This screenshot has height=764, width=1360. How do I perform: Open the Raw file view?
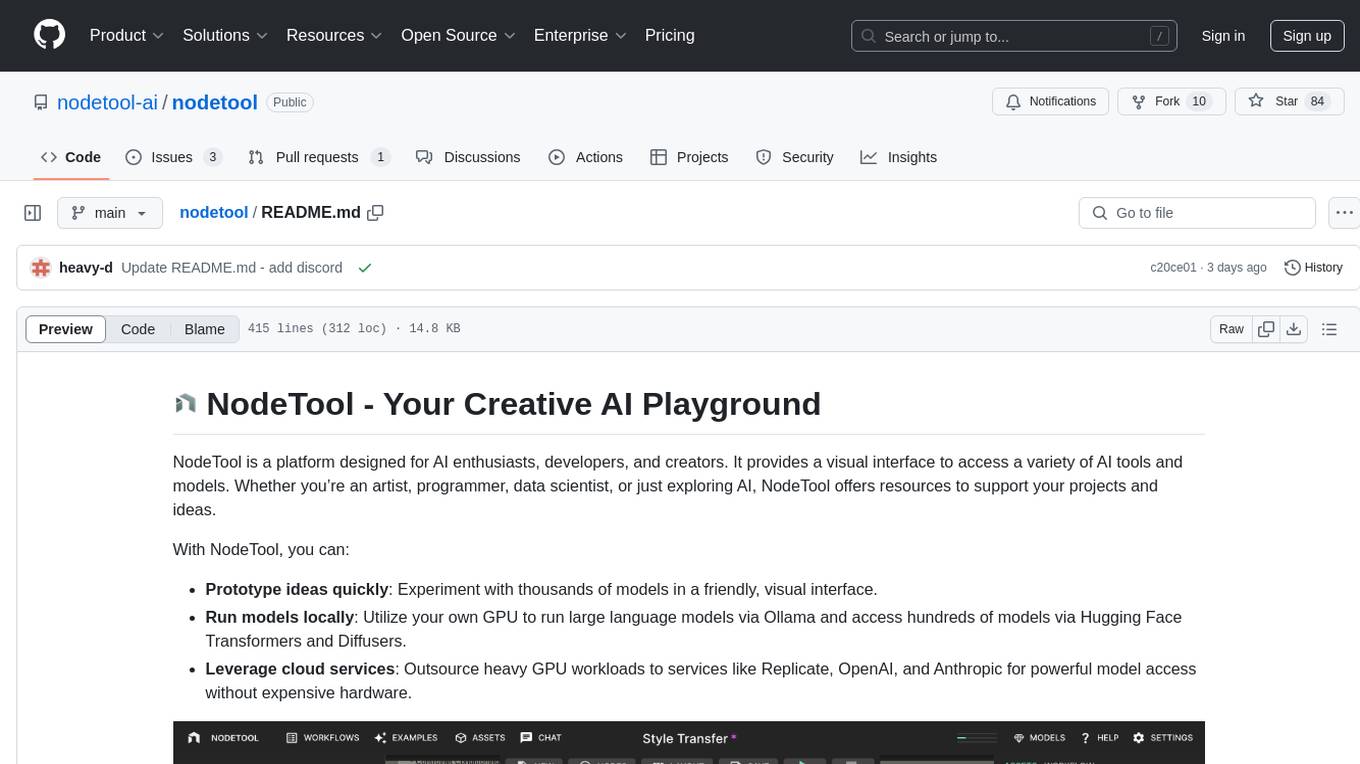[x=1231, y=329]
